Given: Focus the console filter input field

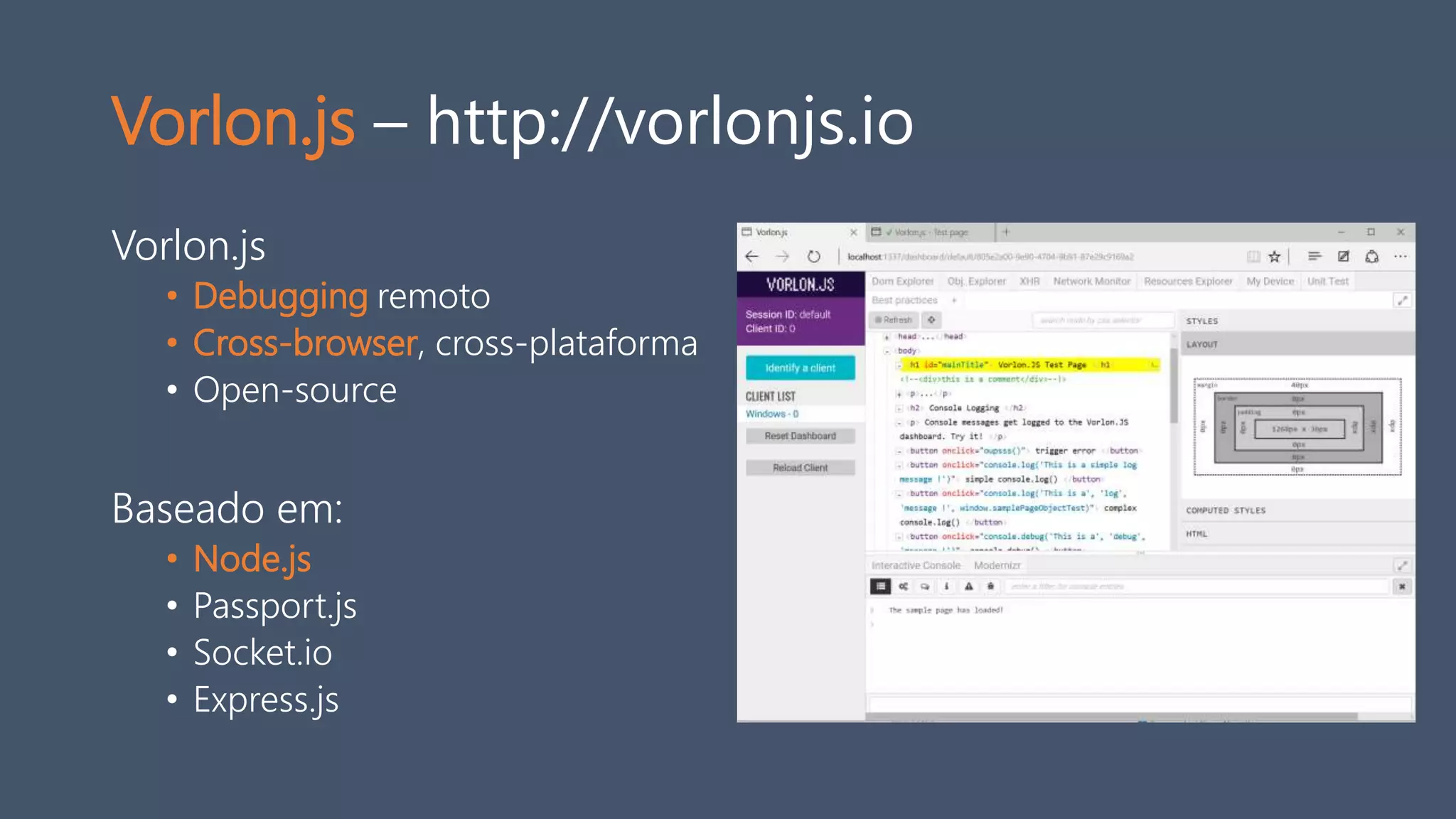Looking at the screenshot, I should click(x=1197, y=587).
